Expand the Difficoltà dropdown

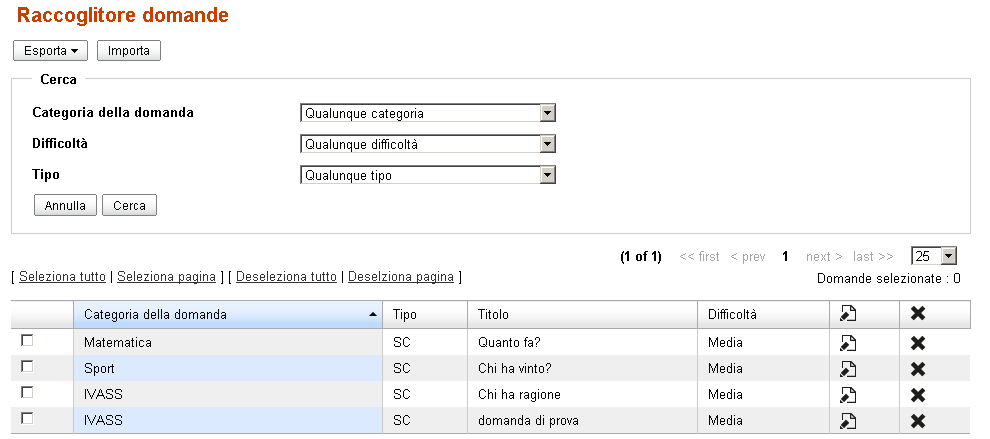(x=427, y=145)
